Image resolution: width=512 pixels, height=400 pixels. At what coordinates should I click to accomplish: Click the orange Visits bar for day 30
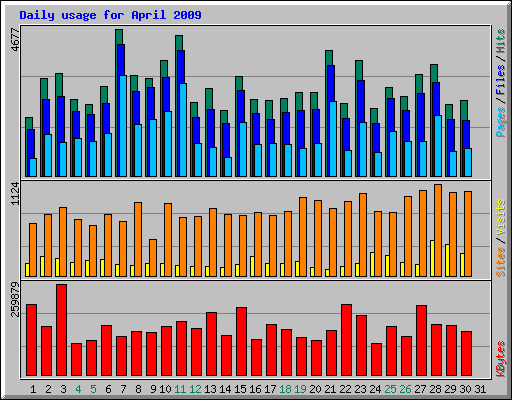(468, 234)
